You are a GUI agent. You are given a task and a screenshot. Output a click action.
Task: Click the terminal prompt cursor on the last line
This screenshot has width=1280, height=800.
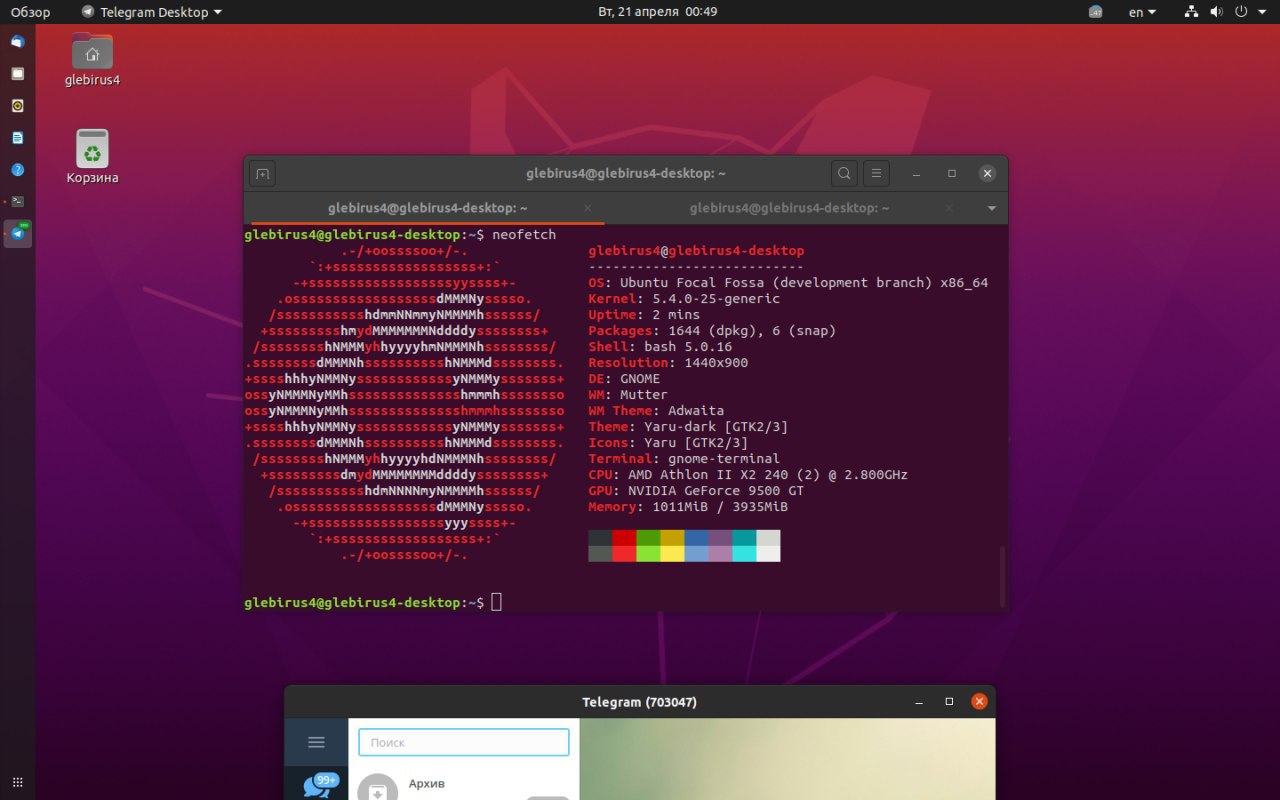click(497, 602)
